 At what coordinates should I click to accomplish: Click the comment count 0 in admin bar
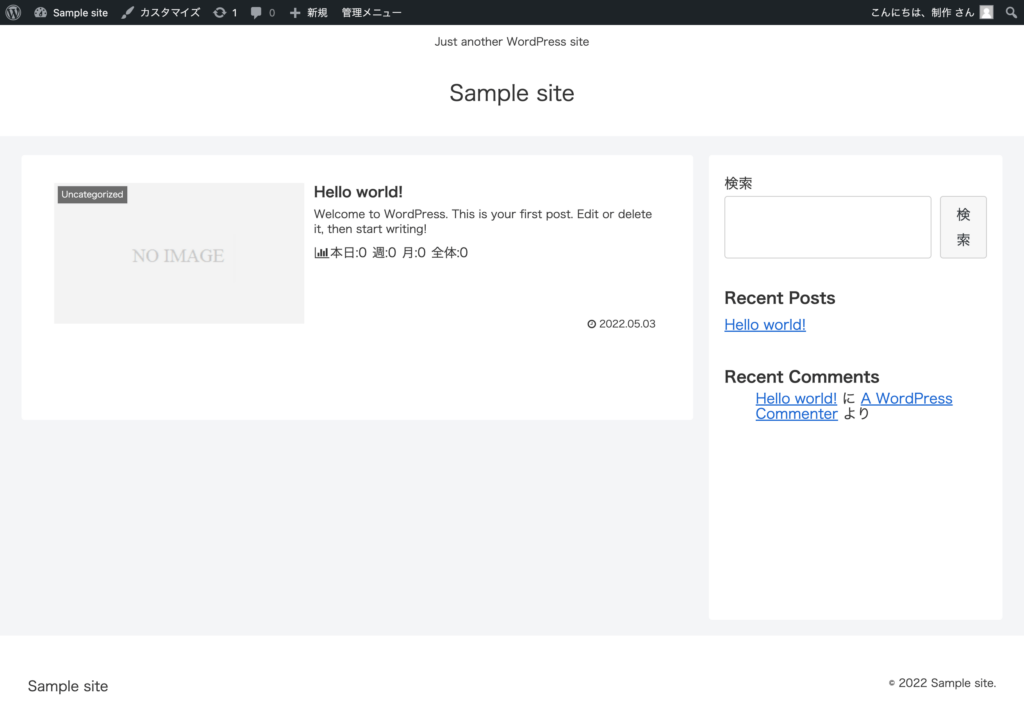[x=272, y=12]
